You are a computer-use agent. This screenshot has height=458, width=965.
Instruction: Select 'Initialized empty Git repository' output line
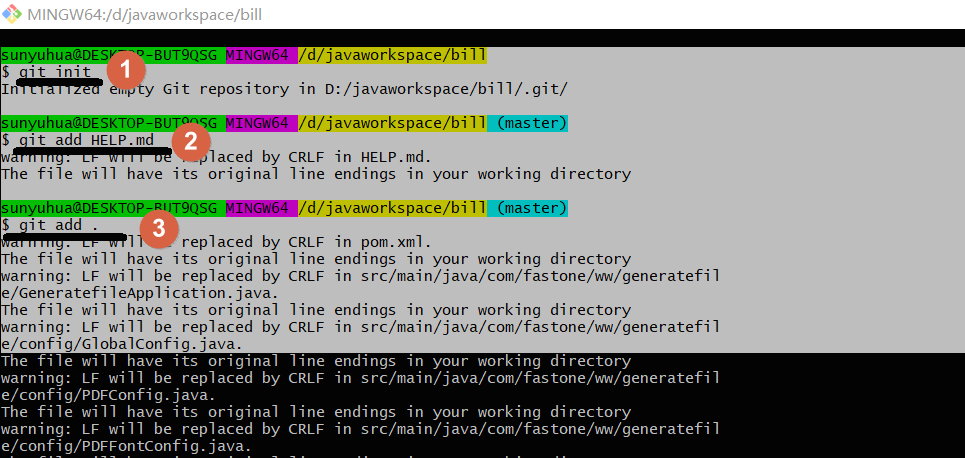coord(284,89)
